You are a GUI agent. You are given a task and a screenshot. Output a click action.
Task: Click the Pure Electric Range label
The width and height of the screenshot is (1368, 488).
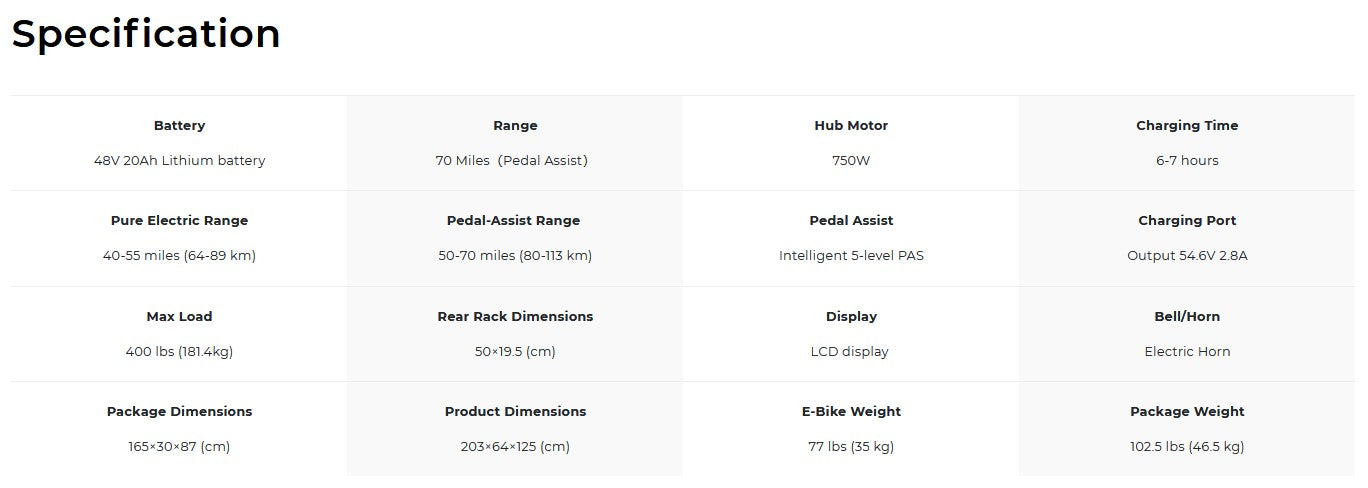click(179, 221)
